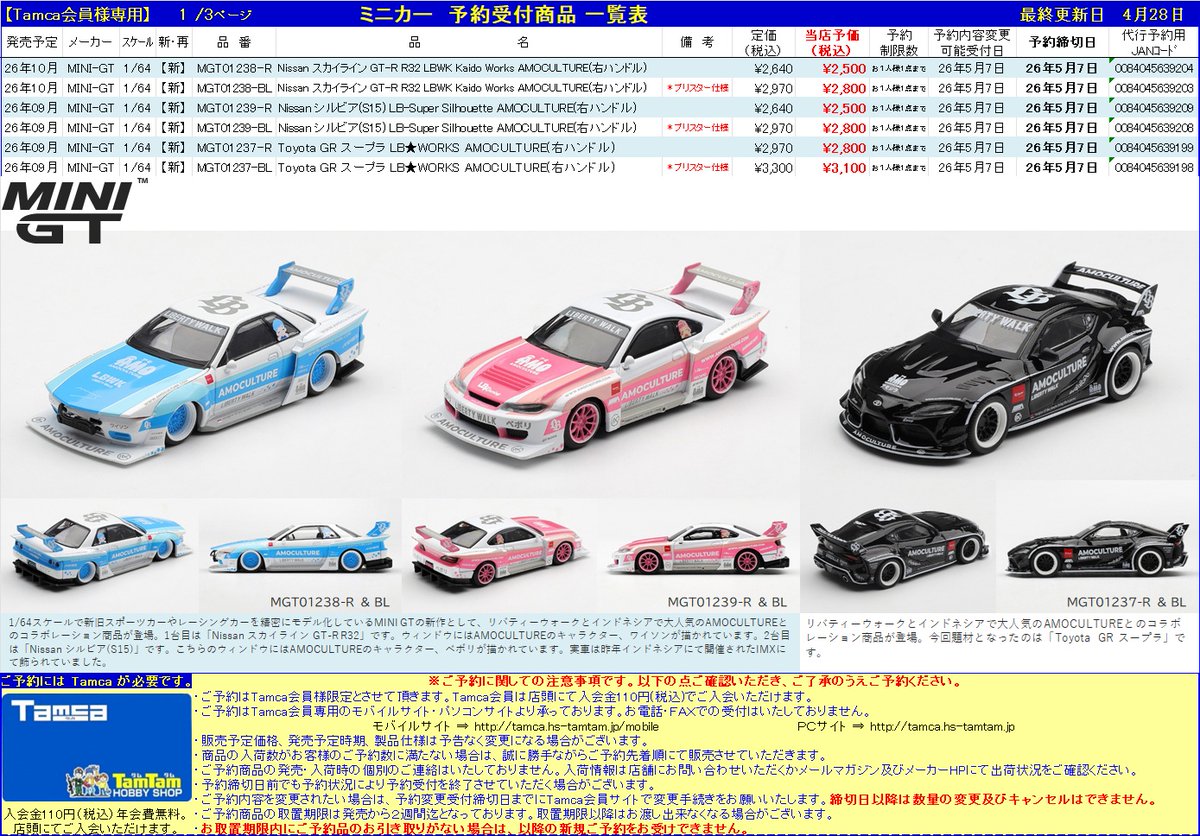Screen dimensions: 1200x836
Task: Click JAN code 0084045639209
Action: tap(1154, 108)
